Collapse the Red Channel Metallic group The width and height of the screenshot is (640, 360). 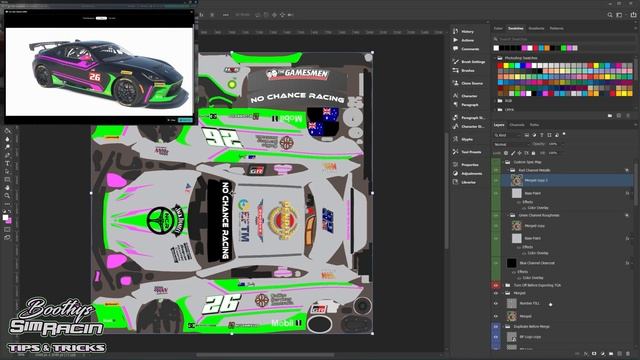point(508,170)
